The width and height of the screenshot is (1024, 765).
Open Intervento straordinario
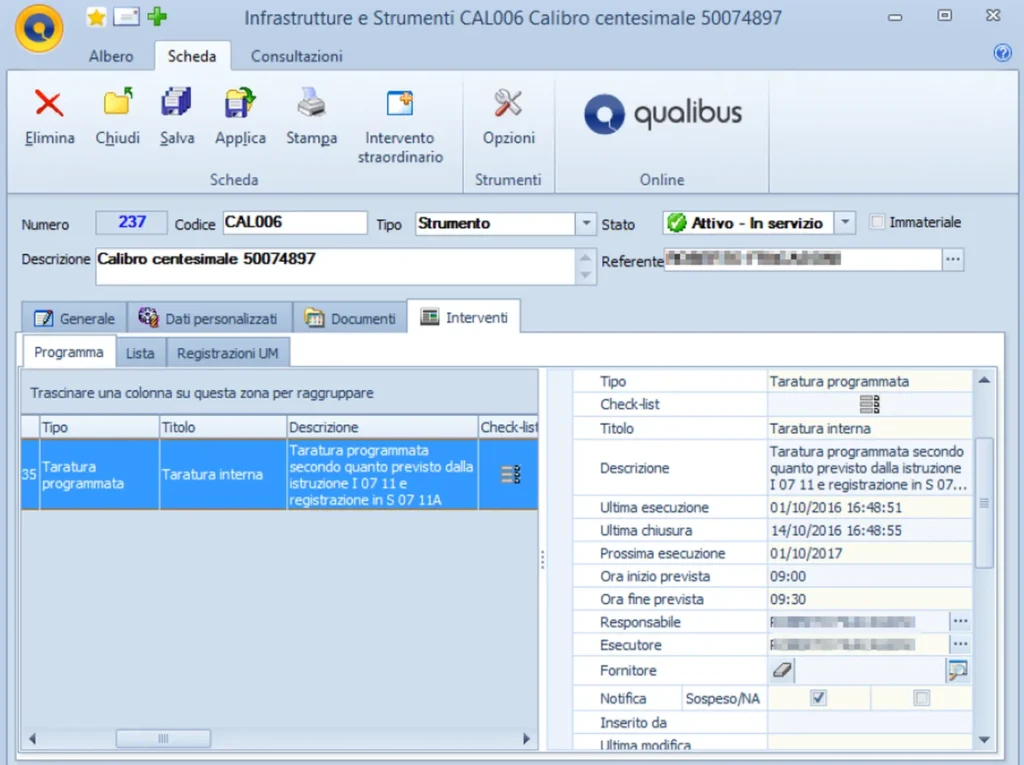pos(400,104)
